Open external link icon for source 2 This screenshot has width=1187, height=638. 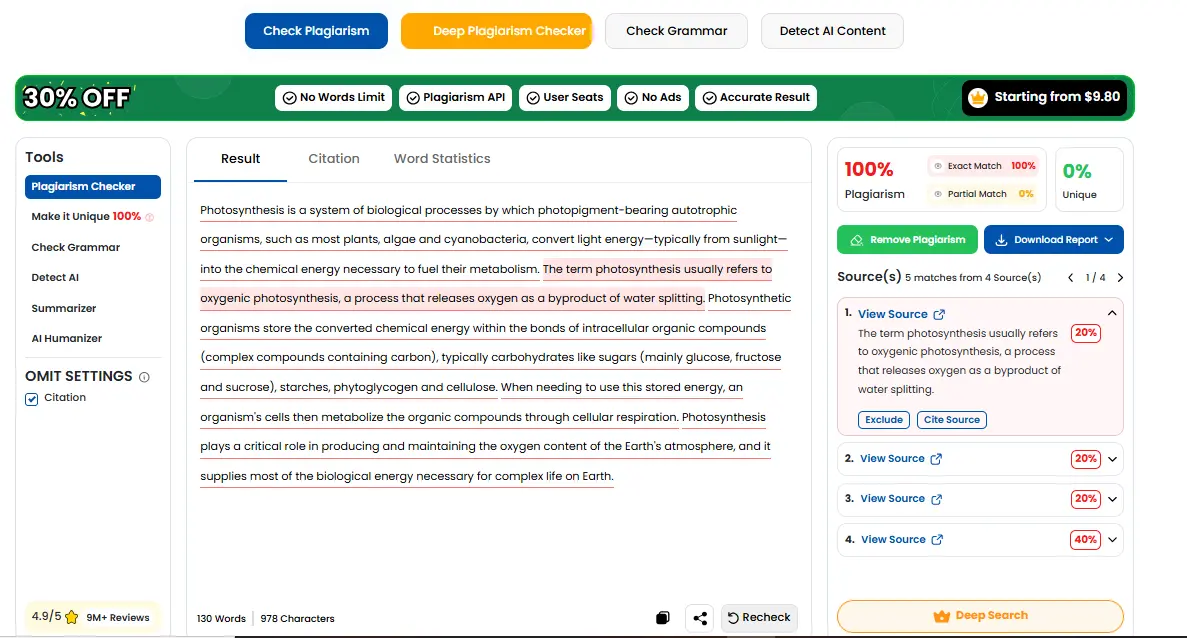pos(936,459)
